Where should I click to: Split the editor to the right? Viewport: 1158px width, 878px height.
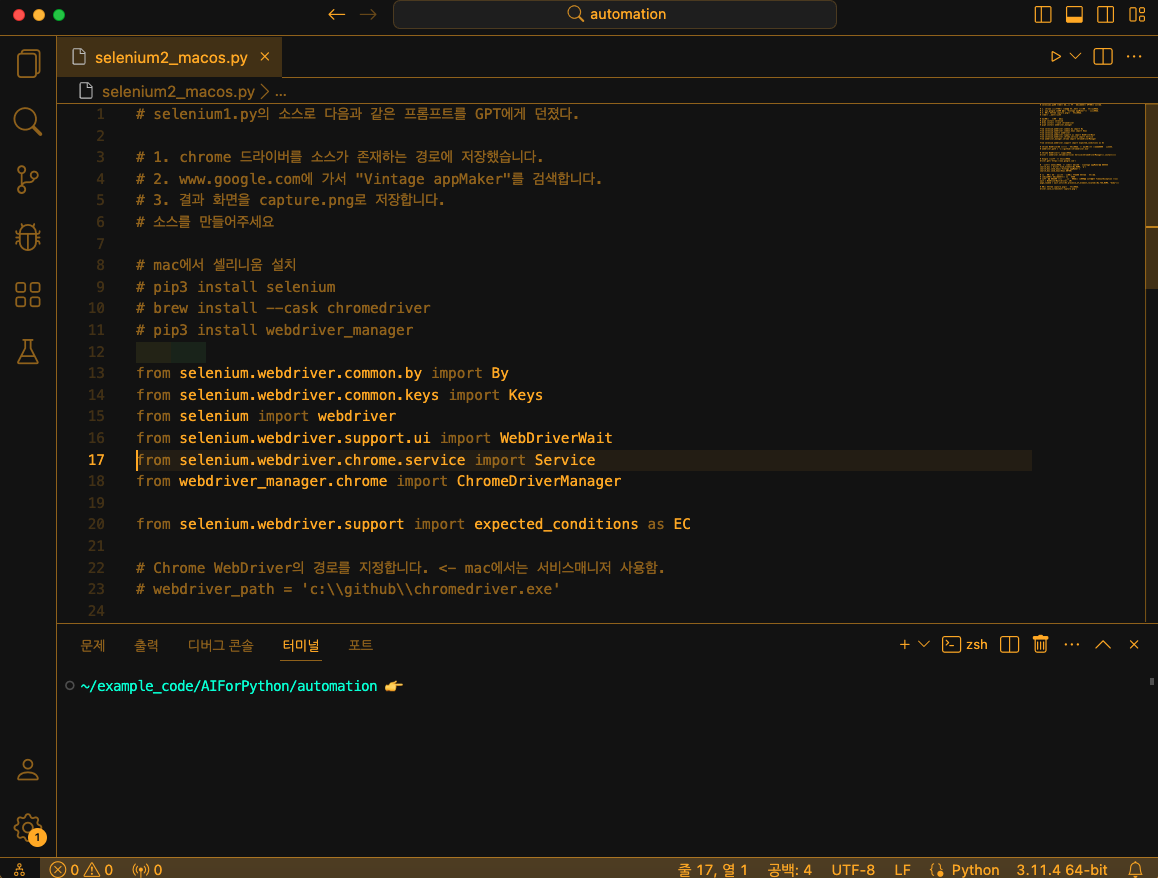click(1103, 57)
